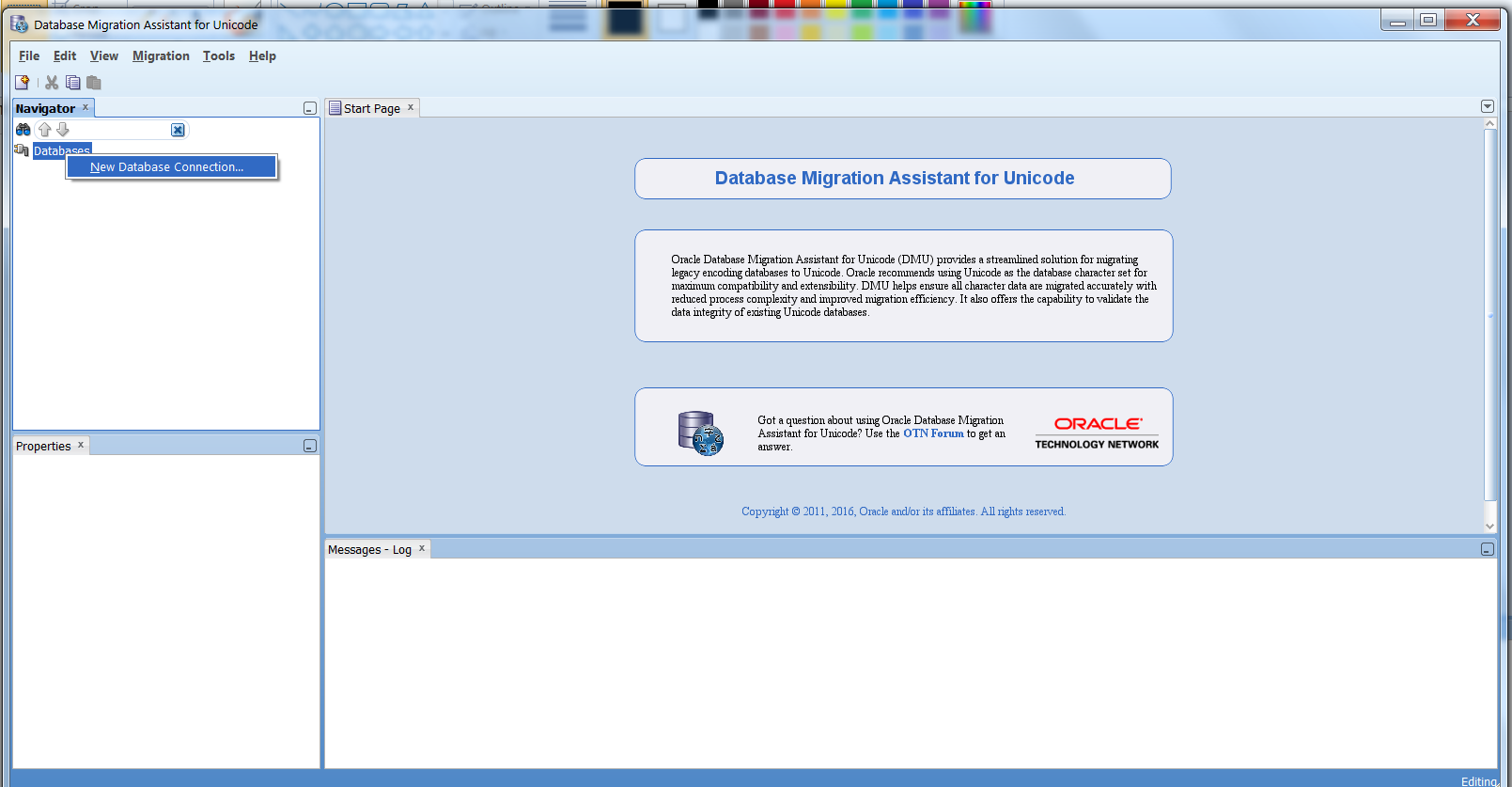Choose New Database Connection... from context menu
The image size is (1512, 787).
pyautogui.click(x=171, y=166)
